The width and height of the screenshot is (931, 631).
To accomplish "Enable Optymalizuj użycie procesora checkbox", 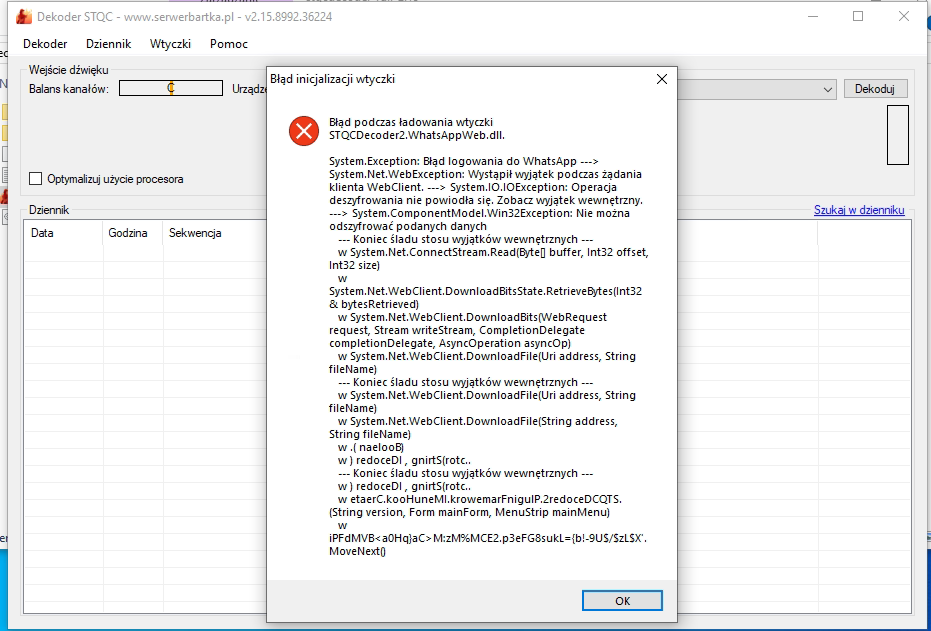I will click(37, 179).
